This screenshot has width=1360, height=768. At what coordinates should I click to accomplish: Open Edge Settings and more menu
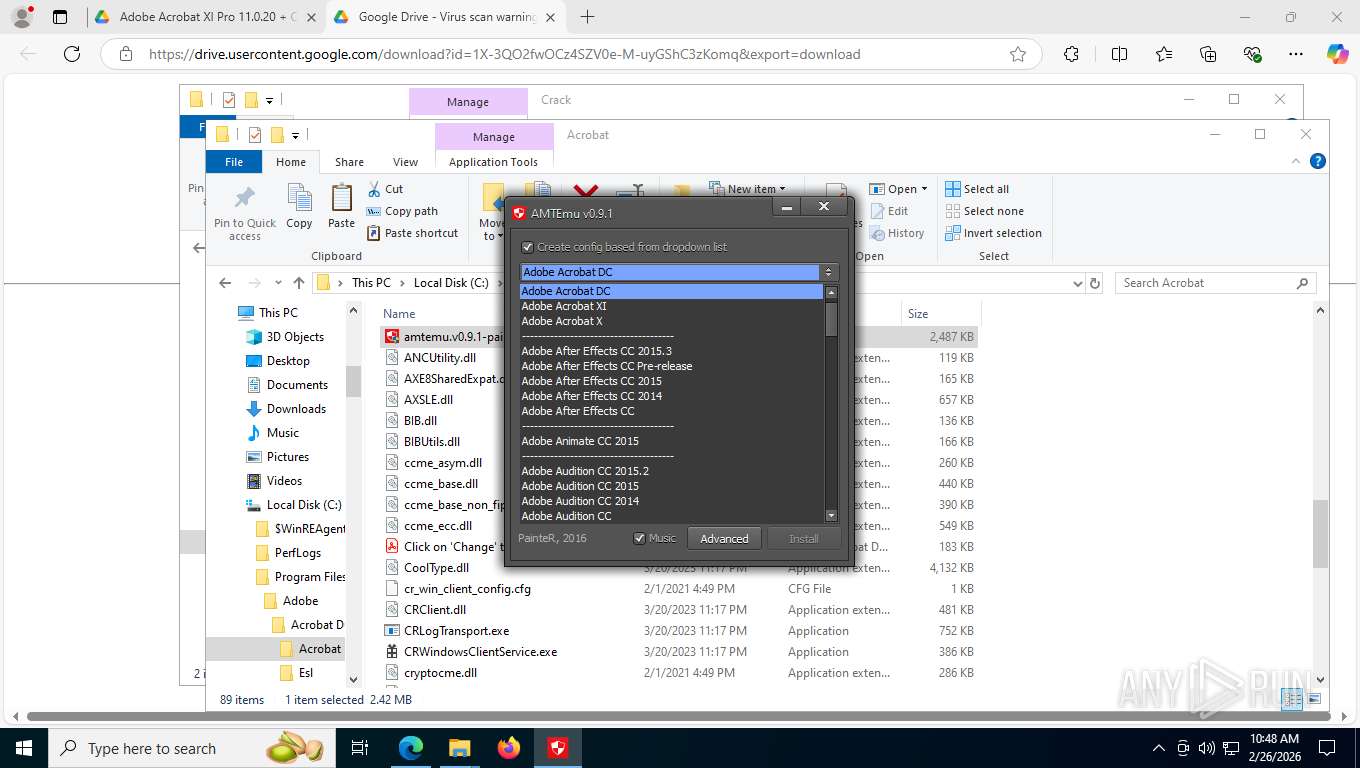[x=1296, y=54]
